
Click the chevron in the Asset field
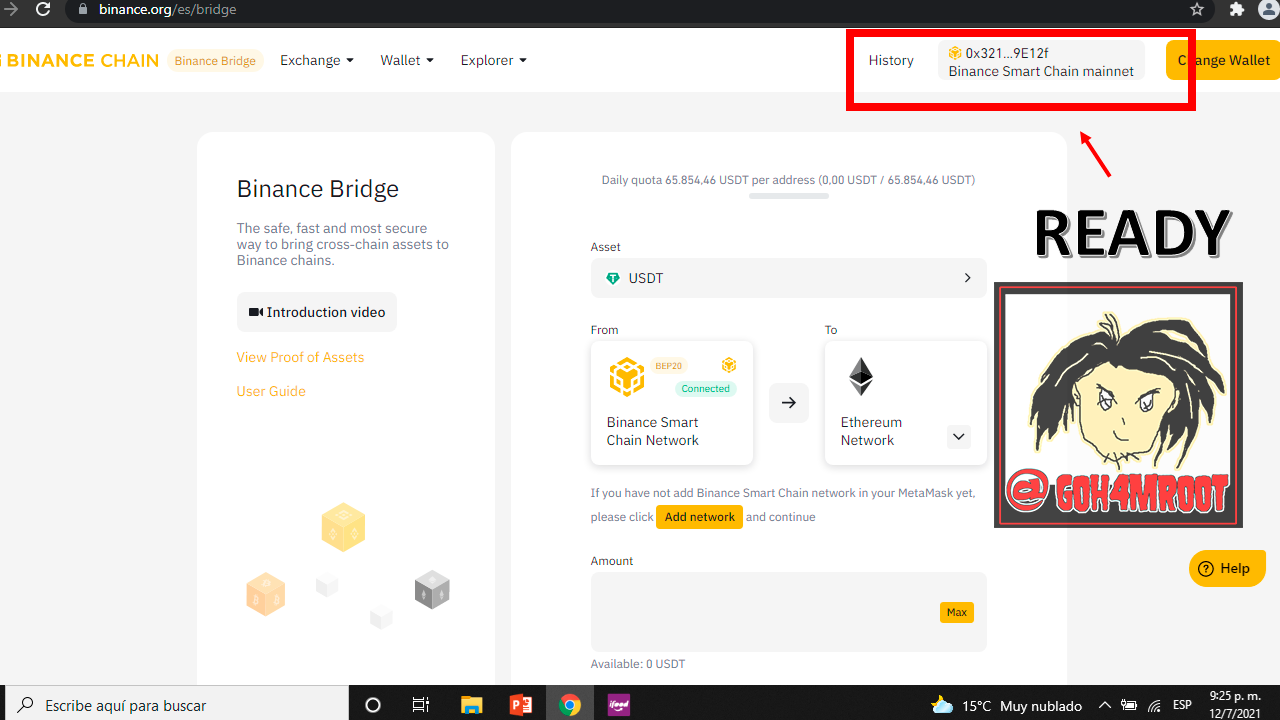967,278
